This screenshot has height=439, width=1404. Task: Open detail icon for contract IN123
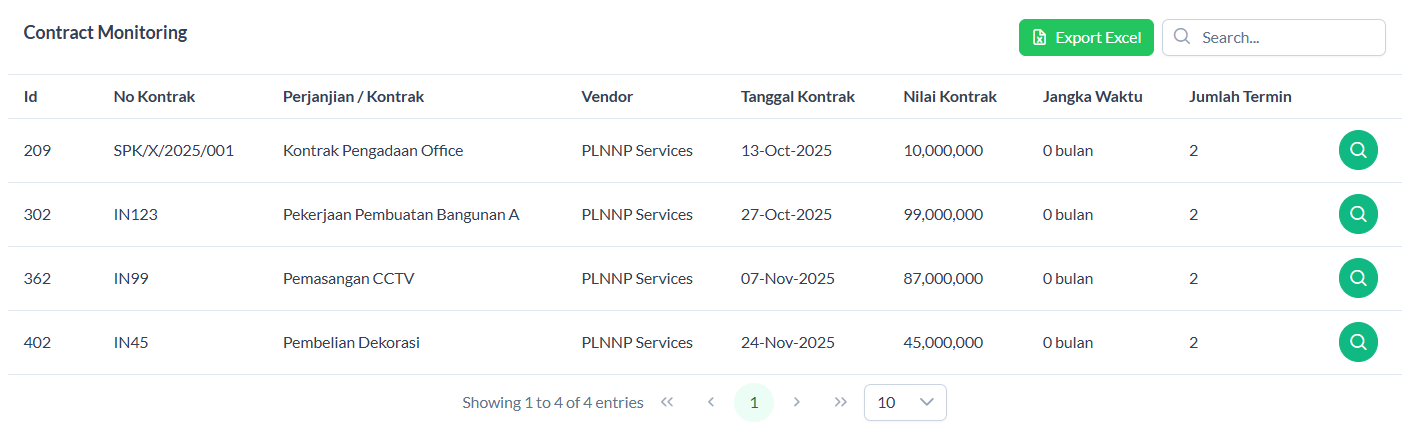pyautogui.click(x=1358, y=214)
